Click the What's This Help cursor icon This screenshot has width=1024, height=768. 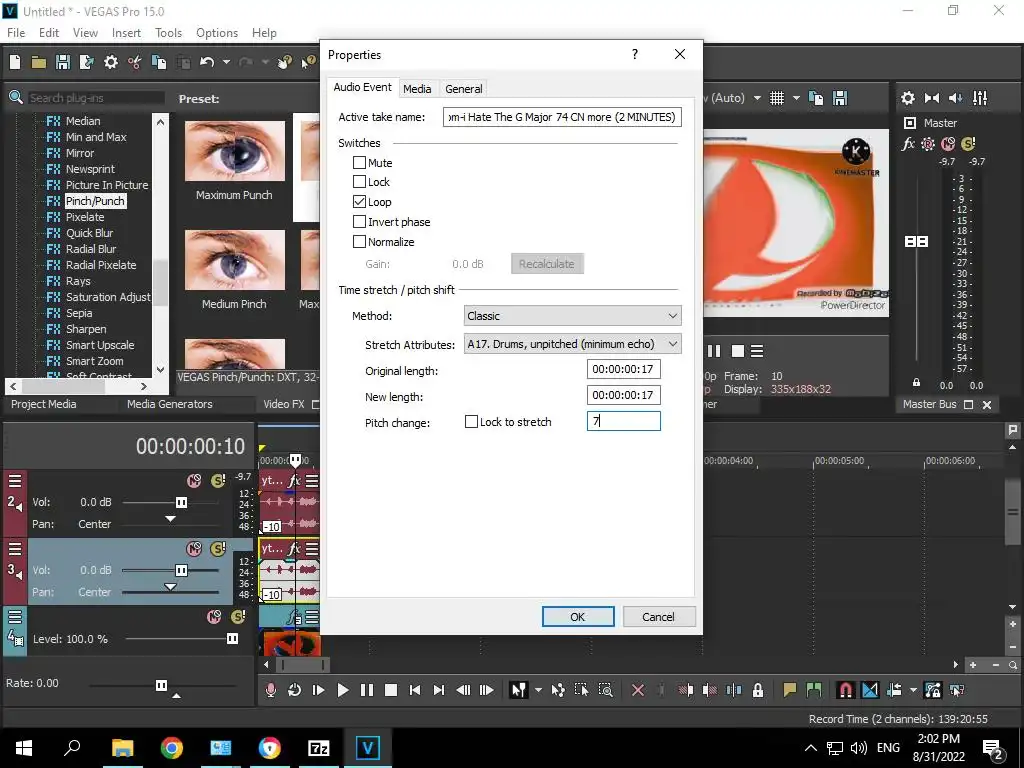(308, 62)
